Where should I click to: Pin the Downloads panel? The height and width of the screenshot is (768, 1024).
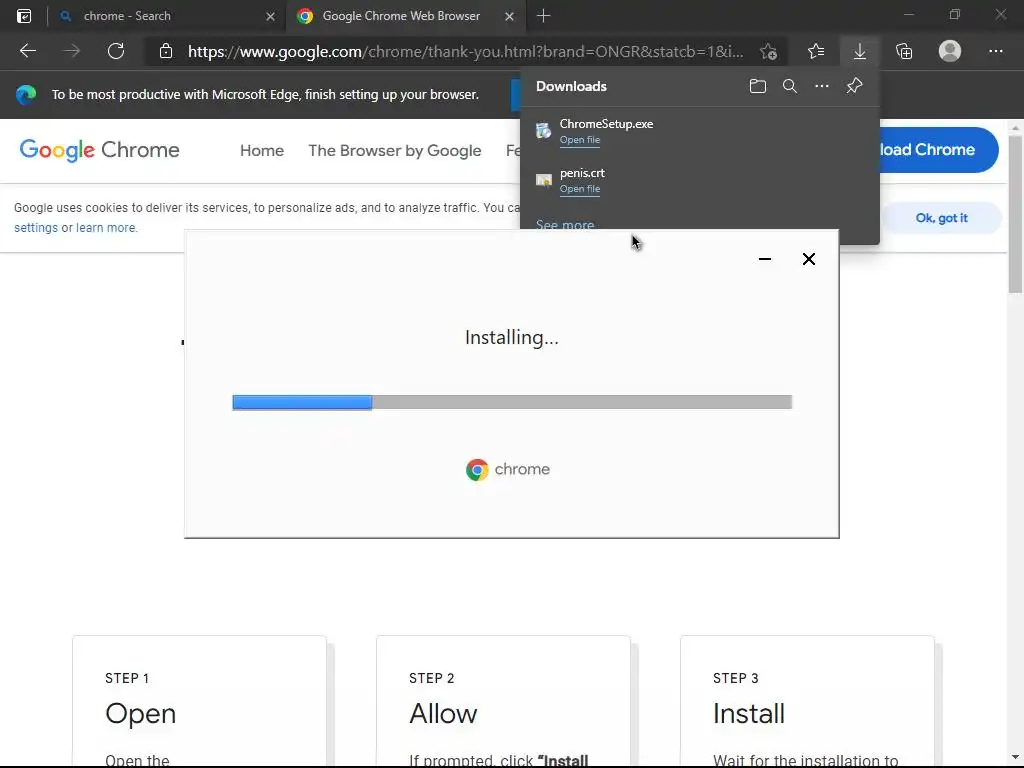pyautogui.click(x=854, y=86)
